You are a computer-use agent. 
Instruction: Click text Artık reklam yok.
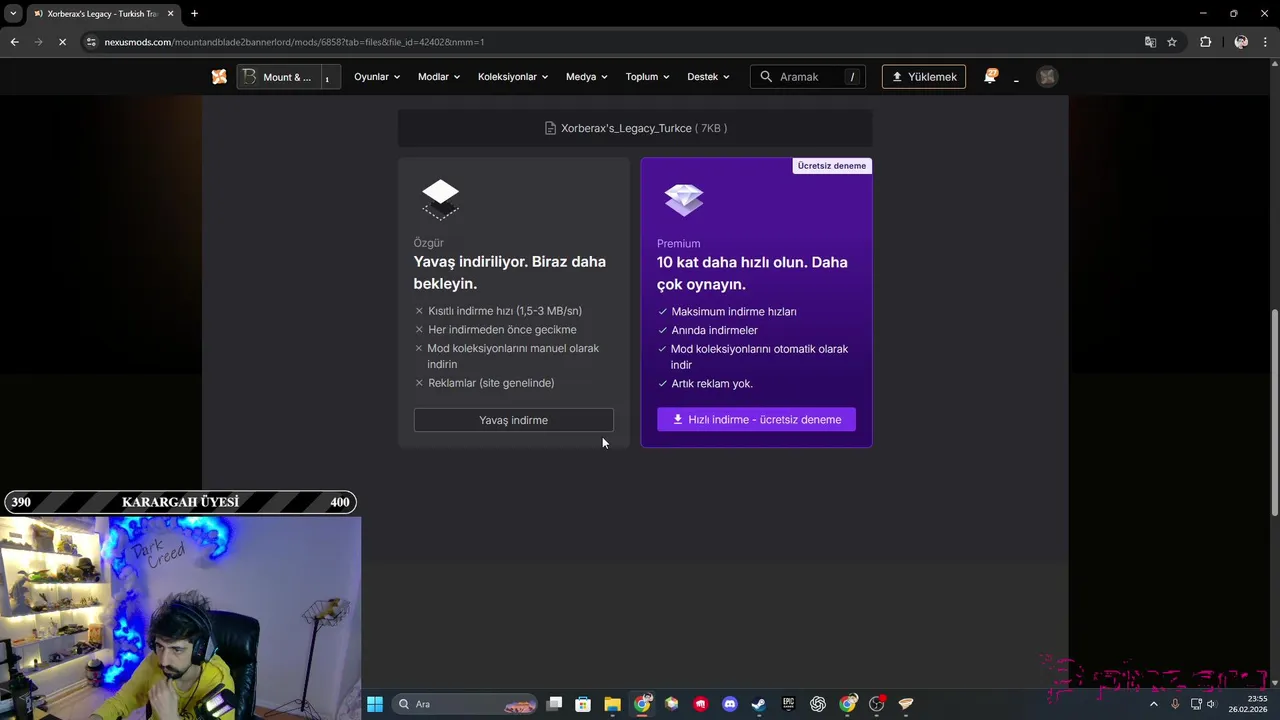point(712,384)
